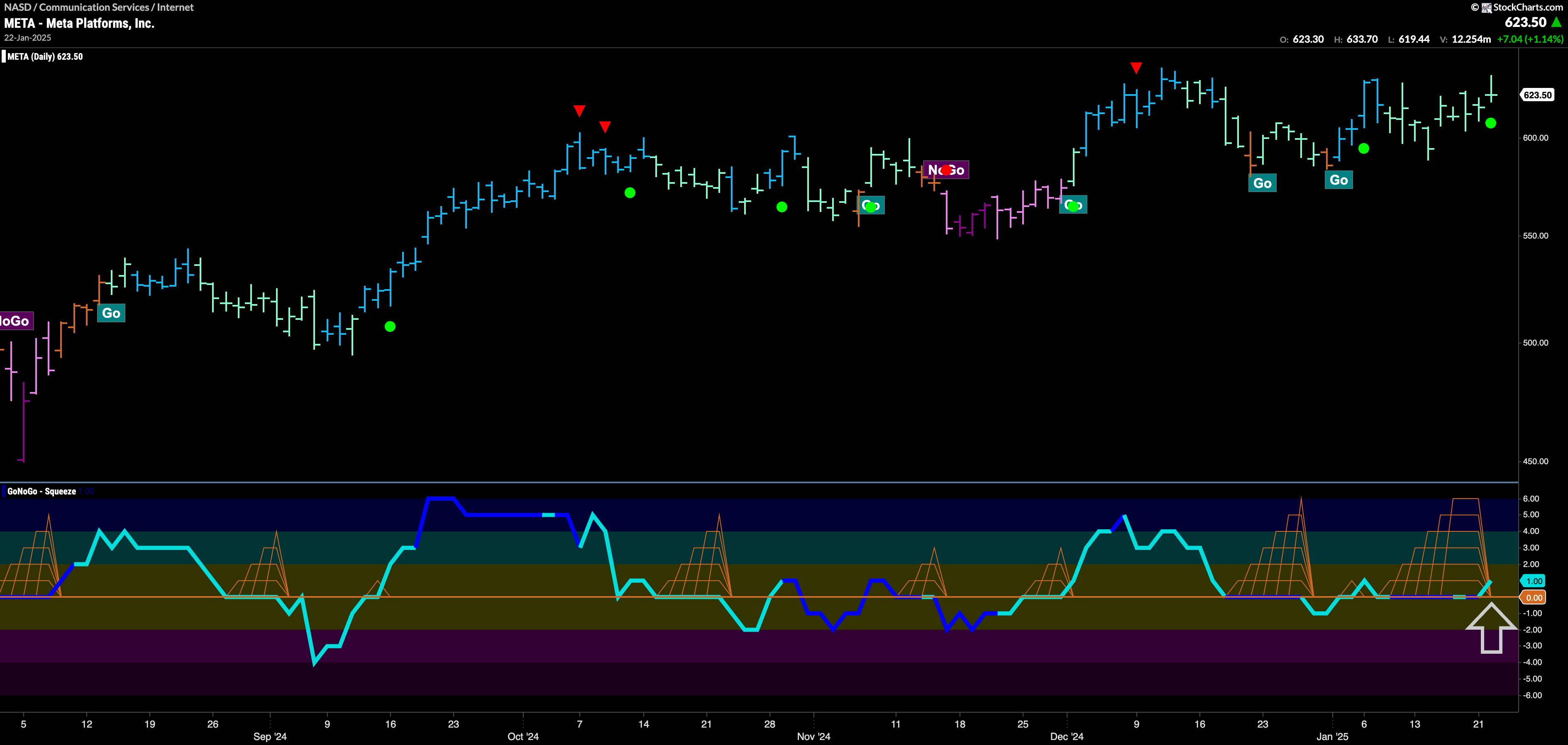Click the GoNoGo - Squeeze panel label
Screen dimensions: 1568x745
click(42, 492)
